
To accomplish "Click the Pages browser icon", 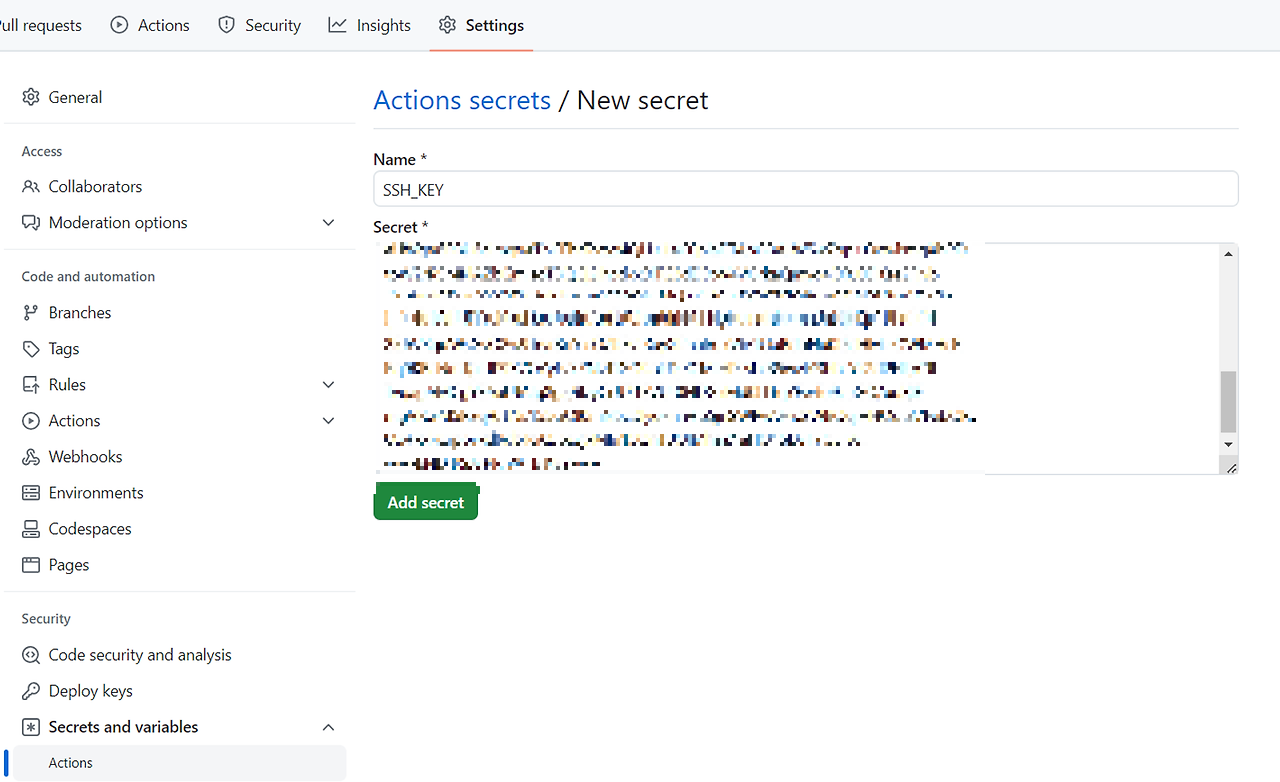I will (x=31, y=565).
